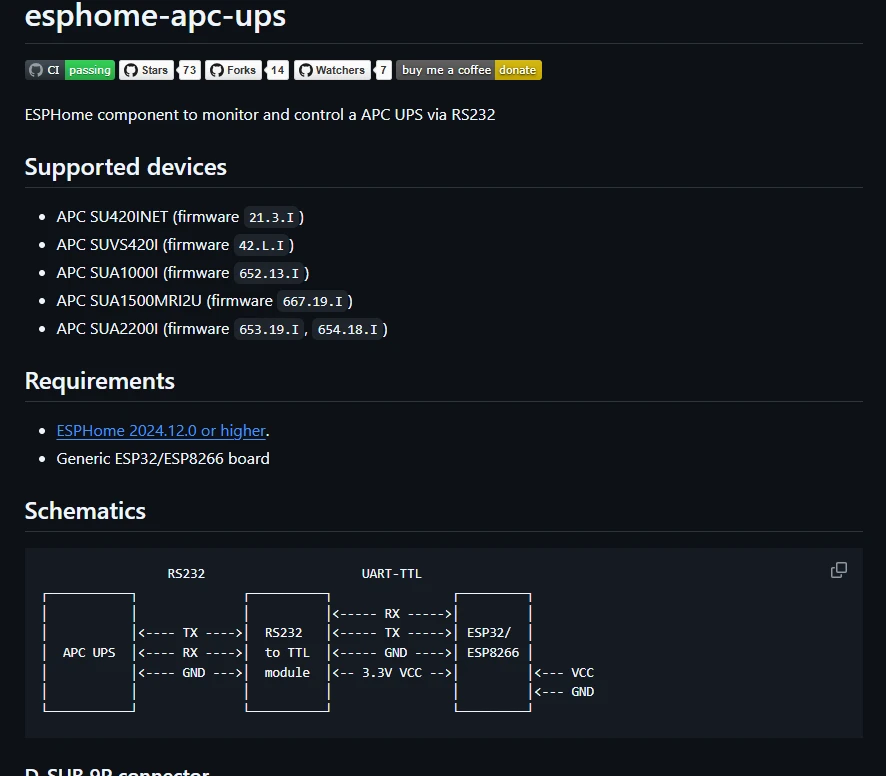Screen dimensions: 886x776
Task: Open the GitHub Watchers badge
Action: coord(332,70)
